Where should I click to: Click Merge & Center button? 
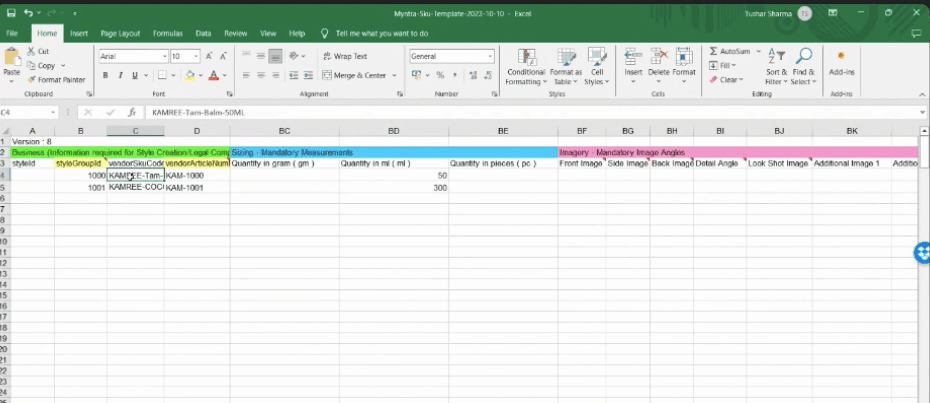click(x=354, y=75)
